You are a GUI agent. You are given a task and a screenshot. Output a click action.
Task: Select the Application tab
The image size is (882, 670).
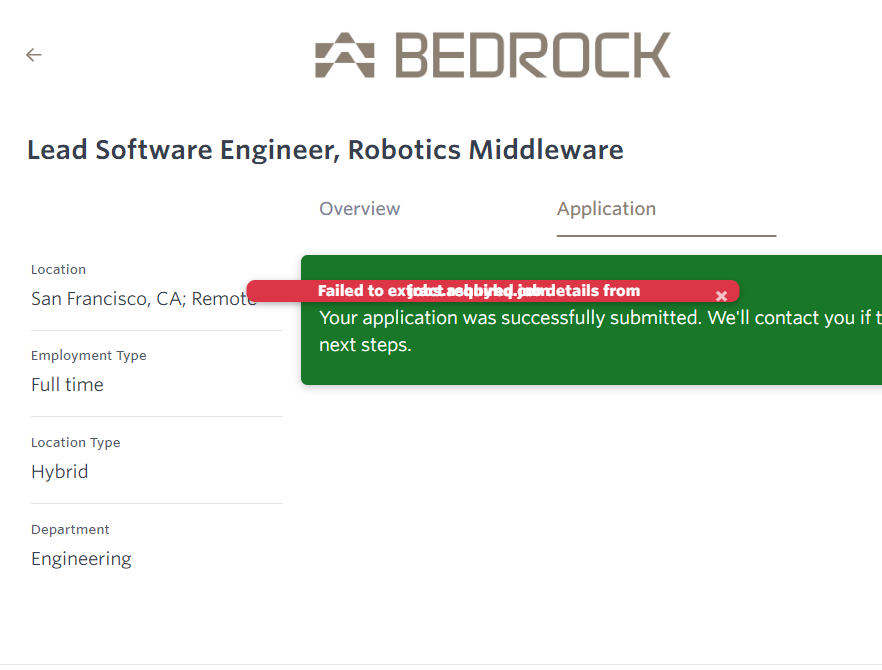(606, 209)
